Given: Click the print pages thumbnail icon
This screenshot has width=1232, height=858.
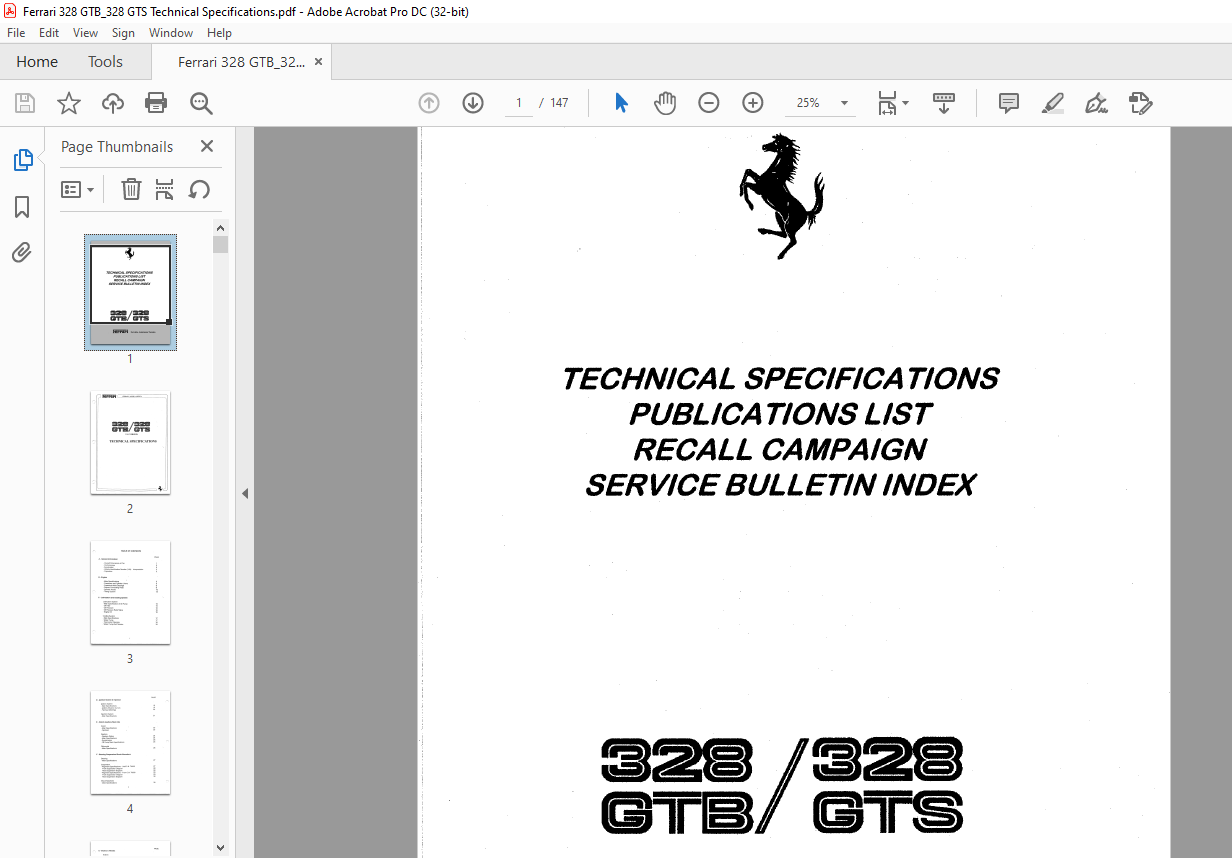Looking at the screenshot, I should pos(165,189).
